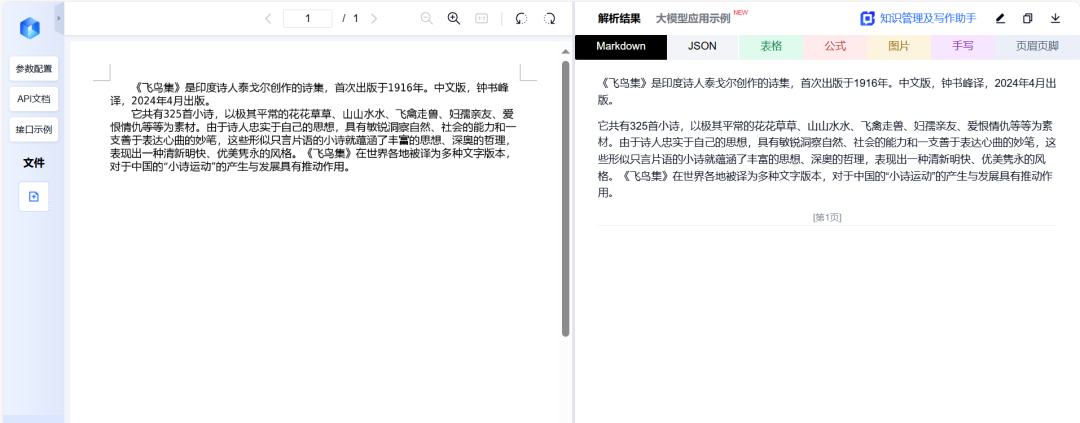This screenshot has width=1080, height=423.
Task: Click the fit-to-actual-size icon
Action: 481,19
